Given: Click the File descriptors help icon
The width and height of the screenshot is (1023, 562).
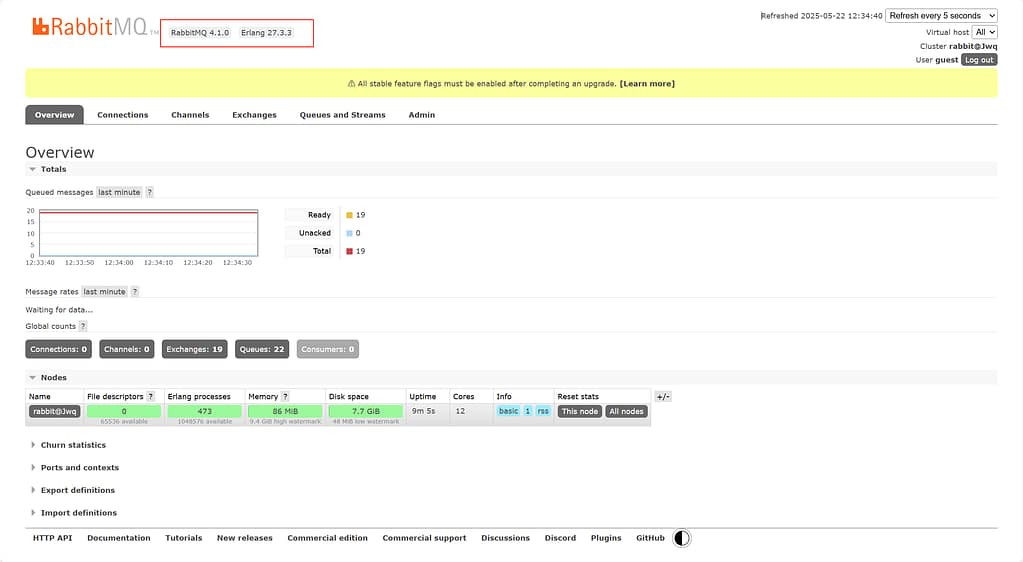Looking at the screenshot, I should coord(151,397).
